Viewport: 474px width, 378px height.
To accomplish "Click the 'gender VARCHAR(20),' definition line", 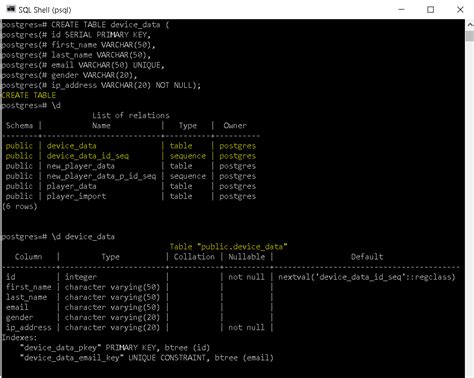I will pyautogui.click(x=70, y=75).
